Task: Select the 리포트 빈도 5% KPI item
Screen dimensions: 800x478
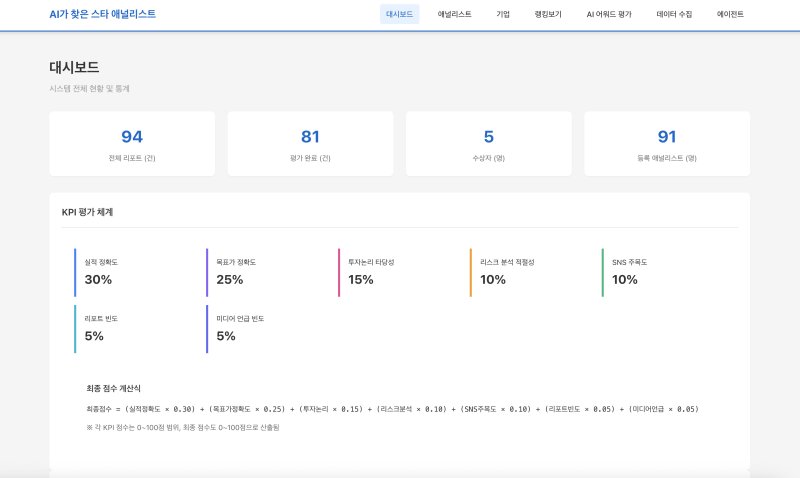Action: pos(135,329)
